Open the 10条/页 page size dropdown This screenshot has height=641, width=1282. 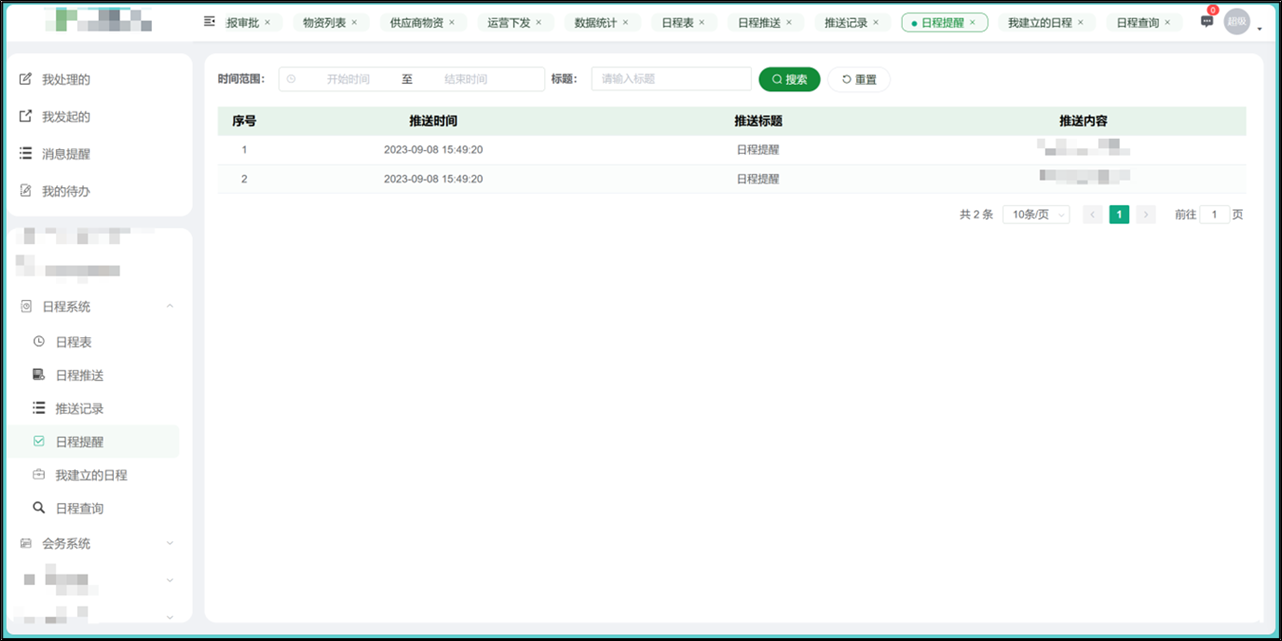(1036, 214)
